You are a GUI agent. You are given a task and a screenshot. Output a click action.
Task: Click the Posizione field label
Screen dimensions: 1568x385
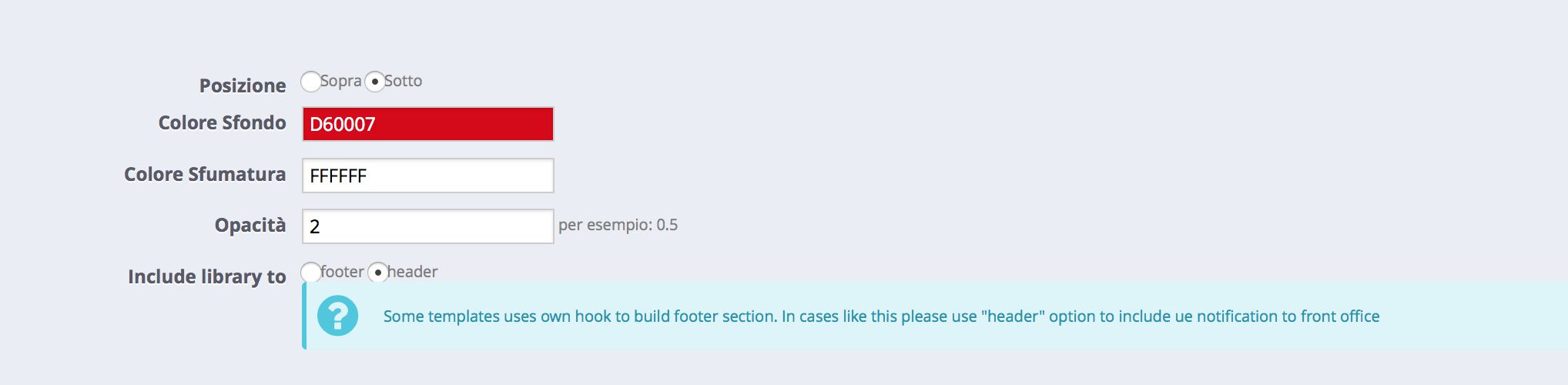243,85
